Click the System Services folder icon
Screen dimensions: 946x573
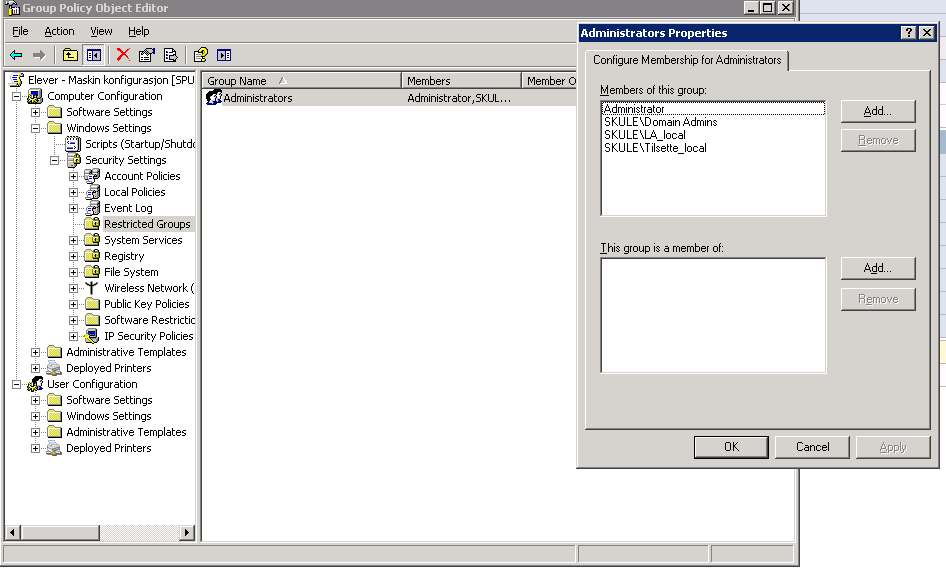92,240
